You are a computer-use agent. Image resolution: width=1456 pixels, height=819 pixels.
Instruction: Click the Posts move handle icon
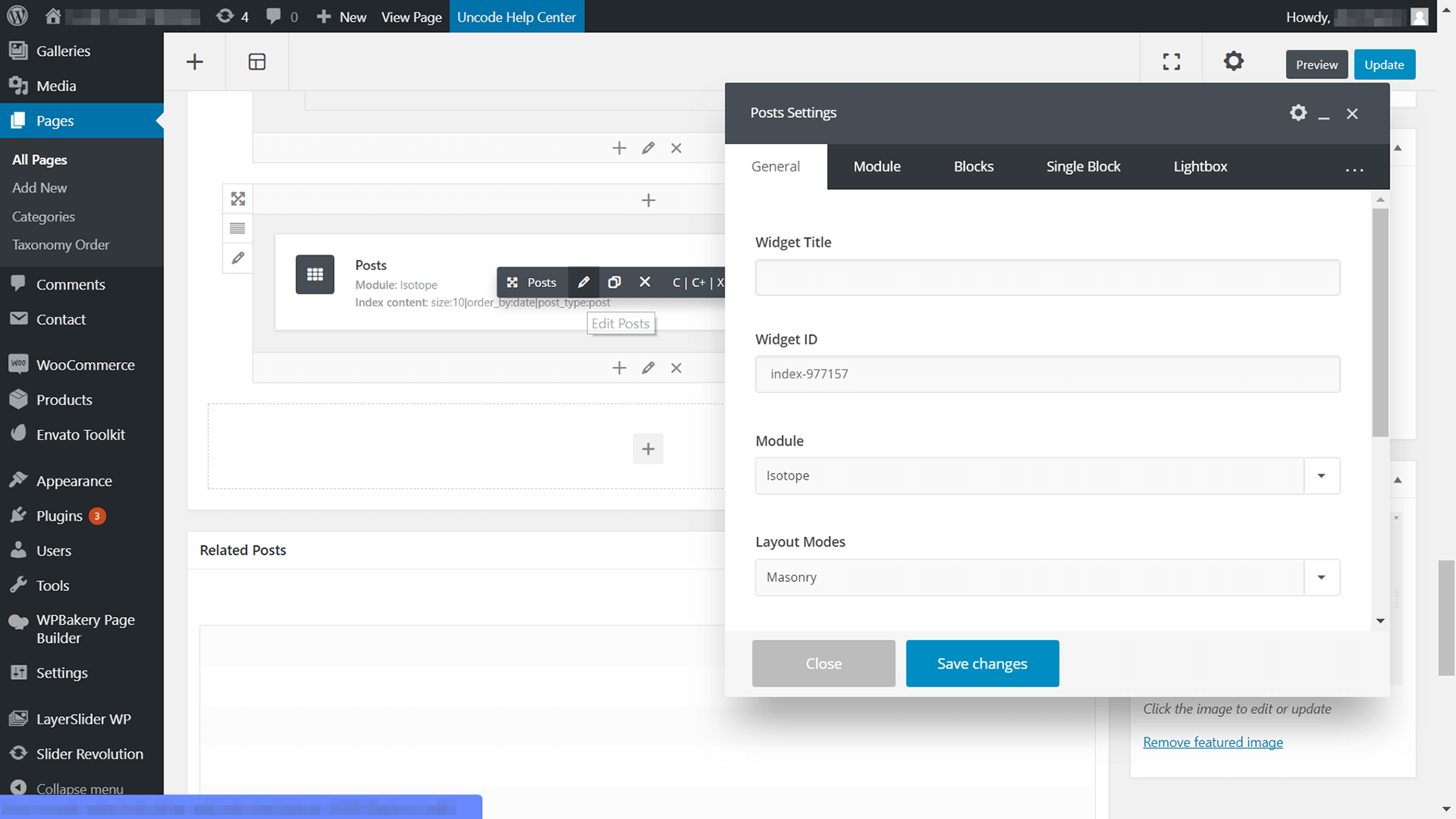click(x=512, y=282)
